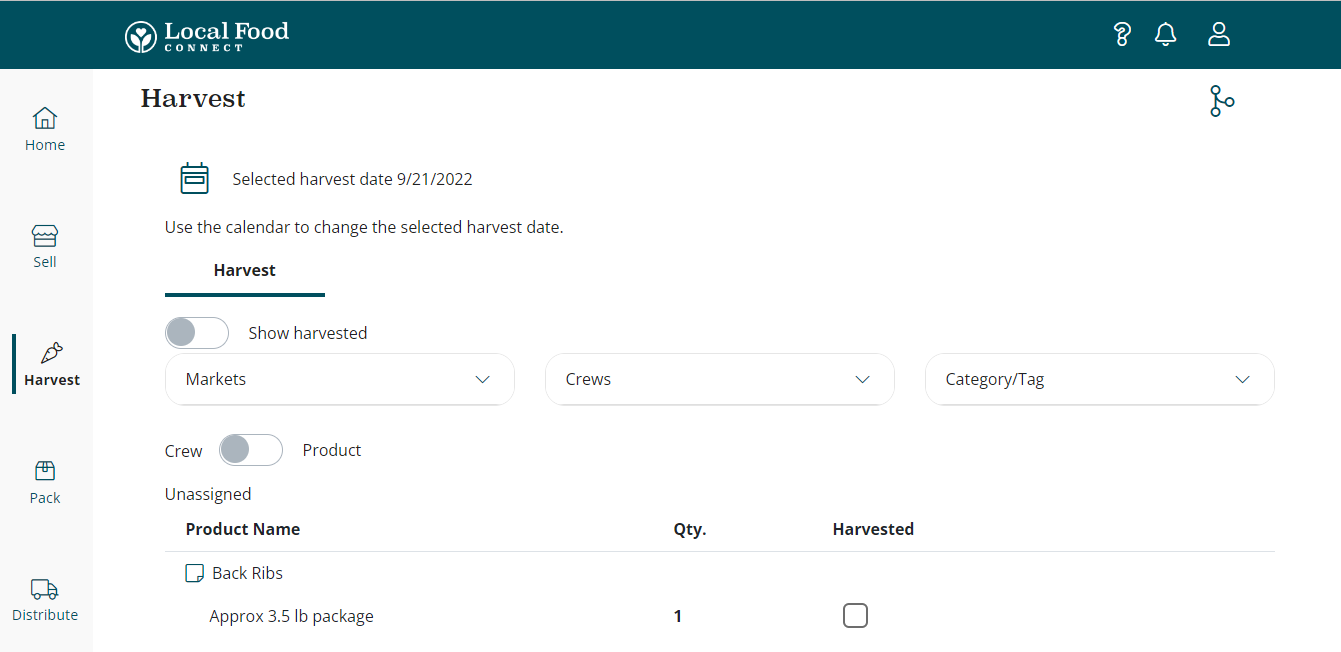Select the Harvest tab
1341x652 pixels.
(245, 271)
